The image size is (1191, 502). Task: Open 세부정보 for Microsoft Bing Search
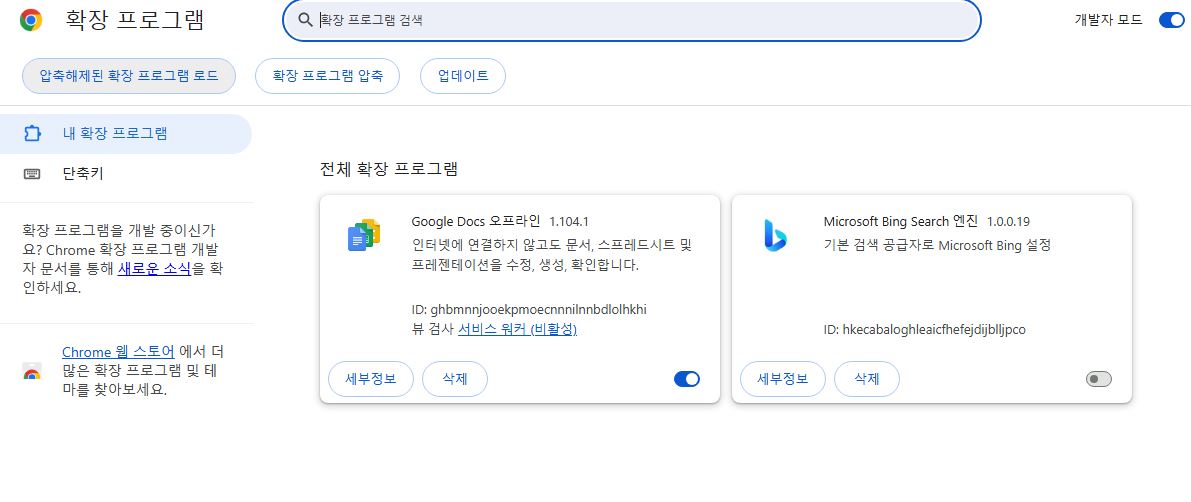[782, 379]
